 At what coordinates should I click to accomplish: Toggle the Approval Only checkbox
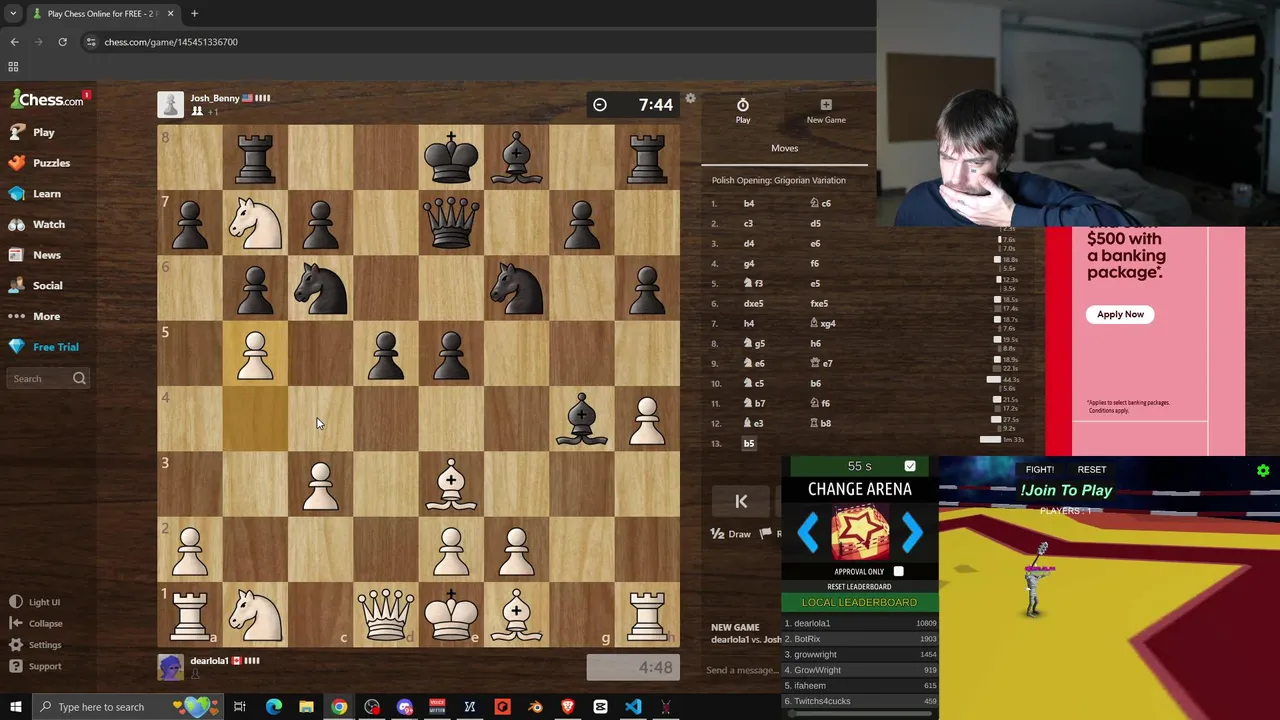[x=898, y=571]
